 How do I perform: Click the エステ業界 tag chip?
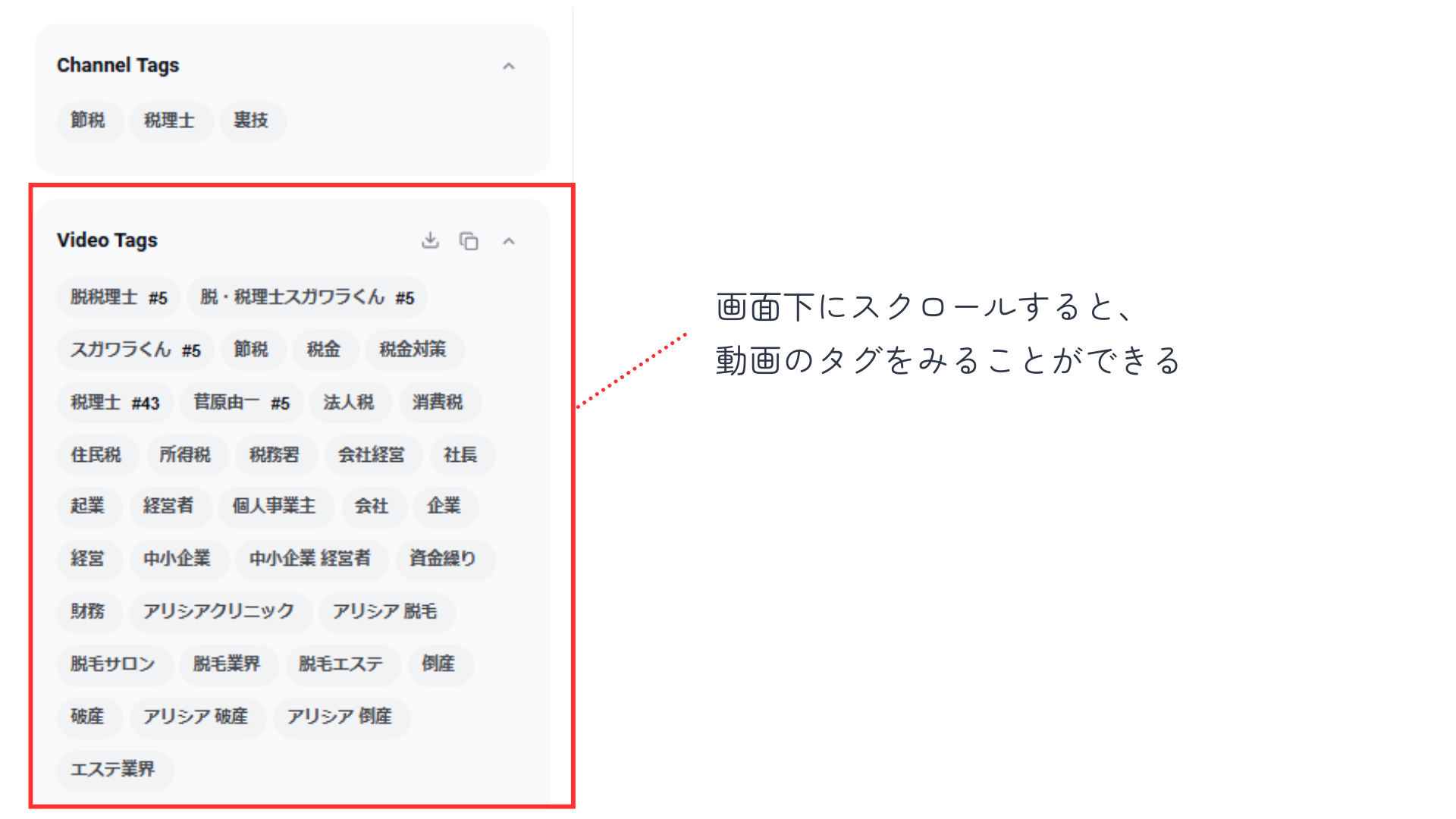point(113,770)
